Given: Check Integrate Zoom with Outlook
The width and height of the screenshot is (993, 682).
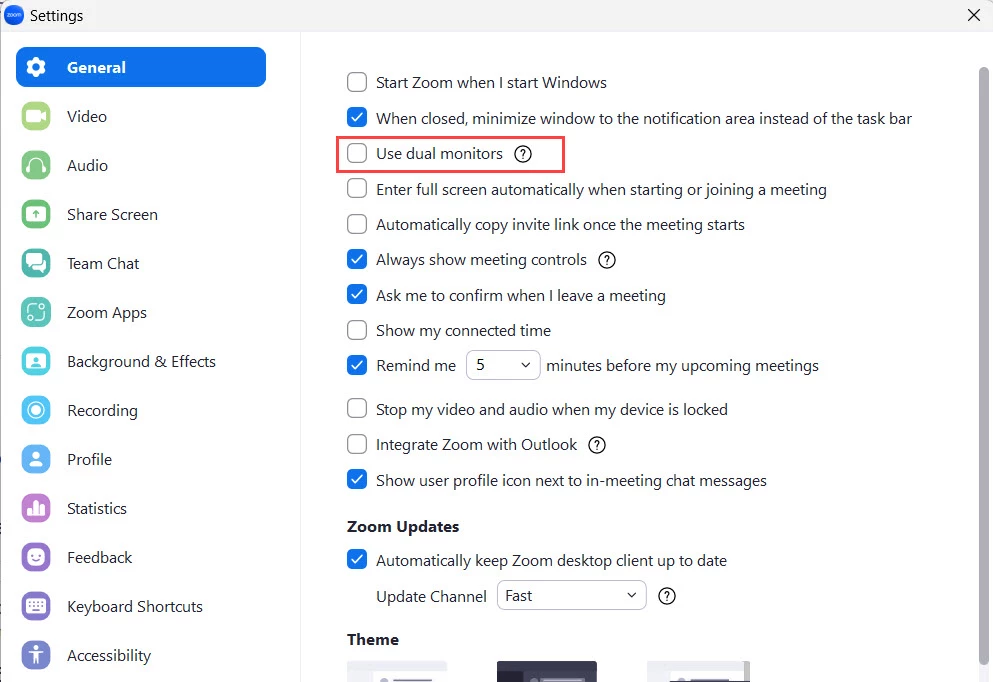Looking at the screenshot, I should [x=357, y=444].
